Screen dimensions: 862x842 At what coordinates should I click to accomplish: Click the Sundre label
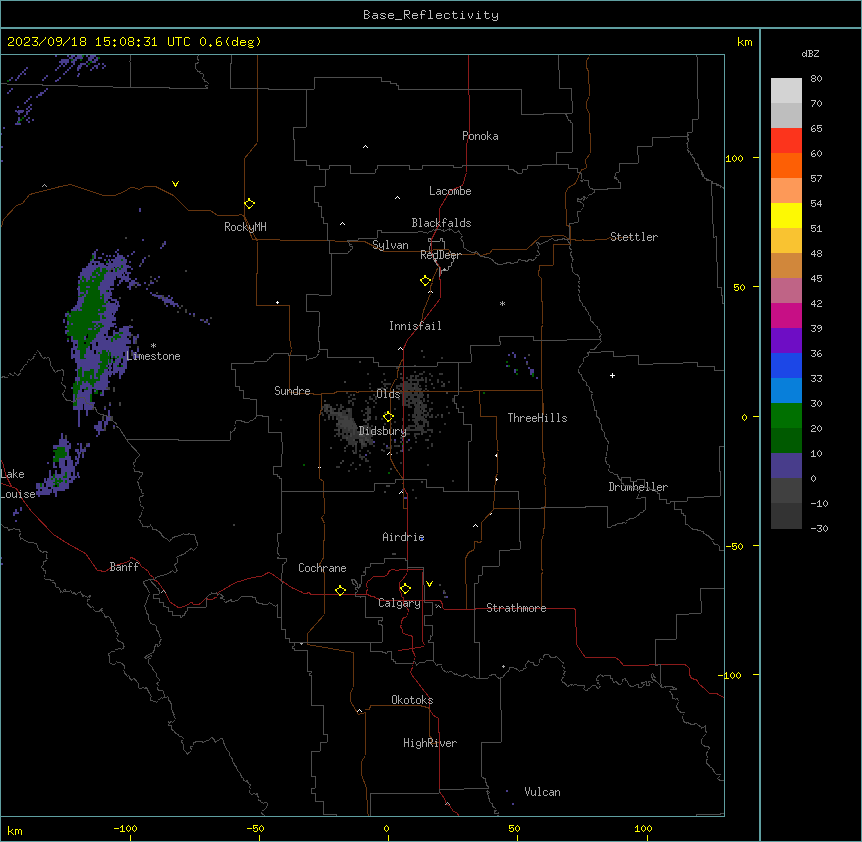[292, 391]
